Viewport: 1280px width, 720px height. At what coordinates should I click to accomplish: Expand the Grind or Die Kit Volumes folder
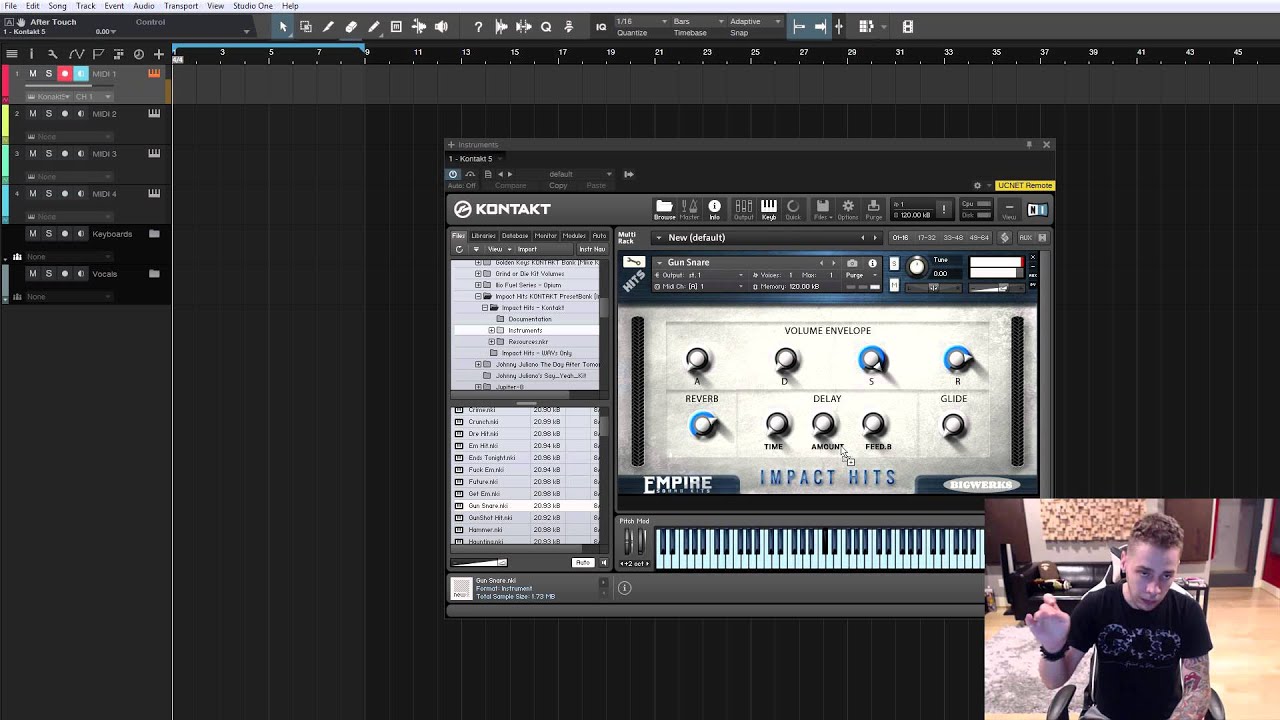click(478, 273)
